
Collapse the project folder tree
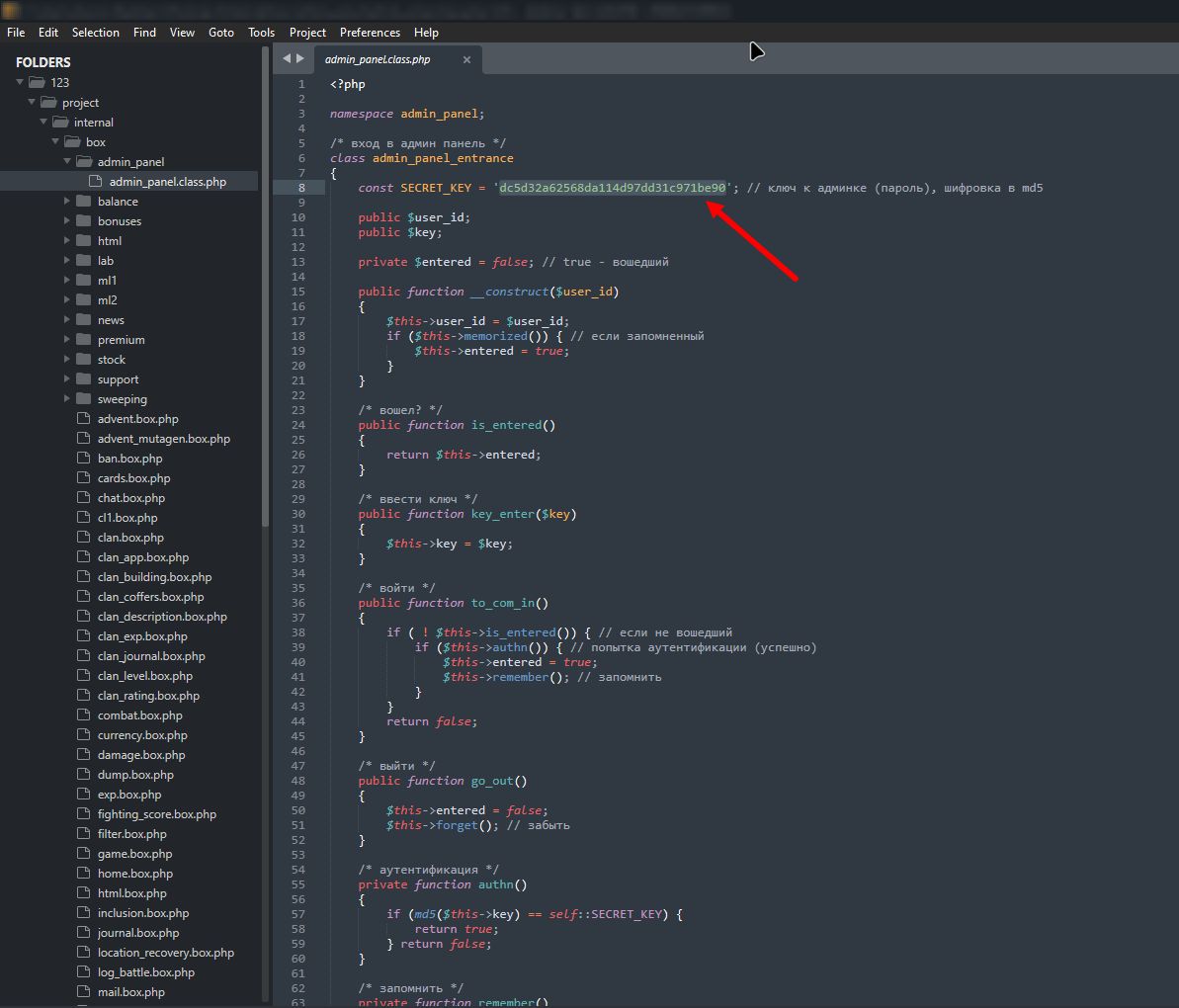click(x=32, y=103)
